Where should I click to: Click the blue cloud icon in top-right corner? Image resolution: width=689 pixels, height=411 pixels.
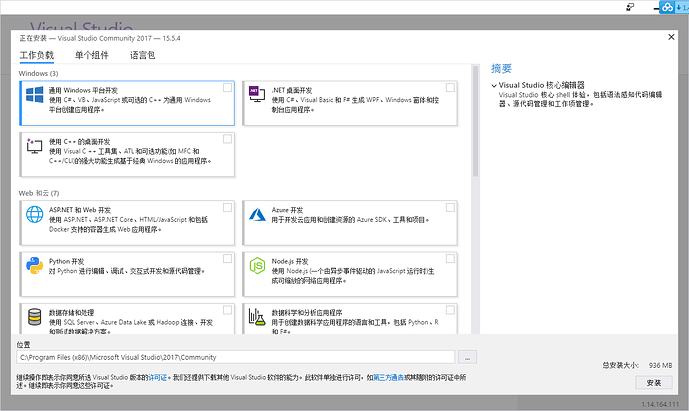667,7
